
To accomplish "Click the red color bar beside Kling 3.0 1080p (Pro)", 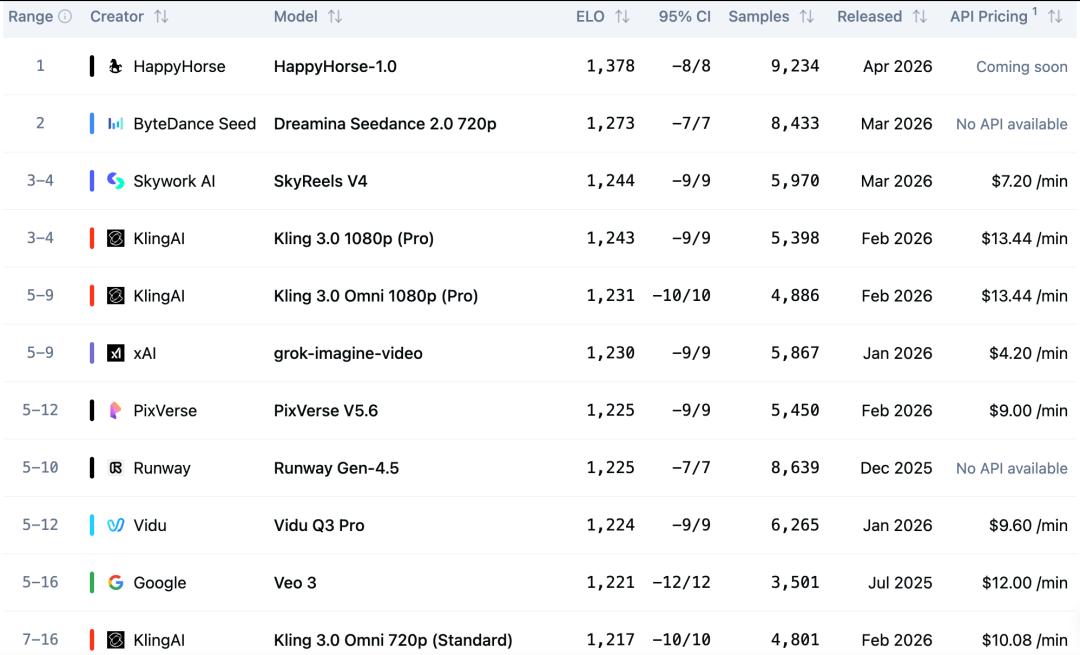I will [x=92, y=239].
